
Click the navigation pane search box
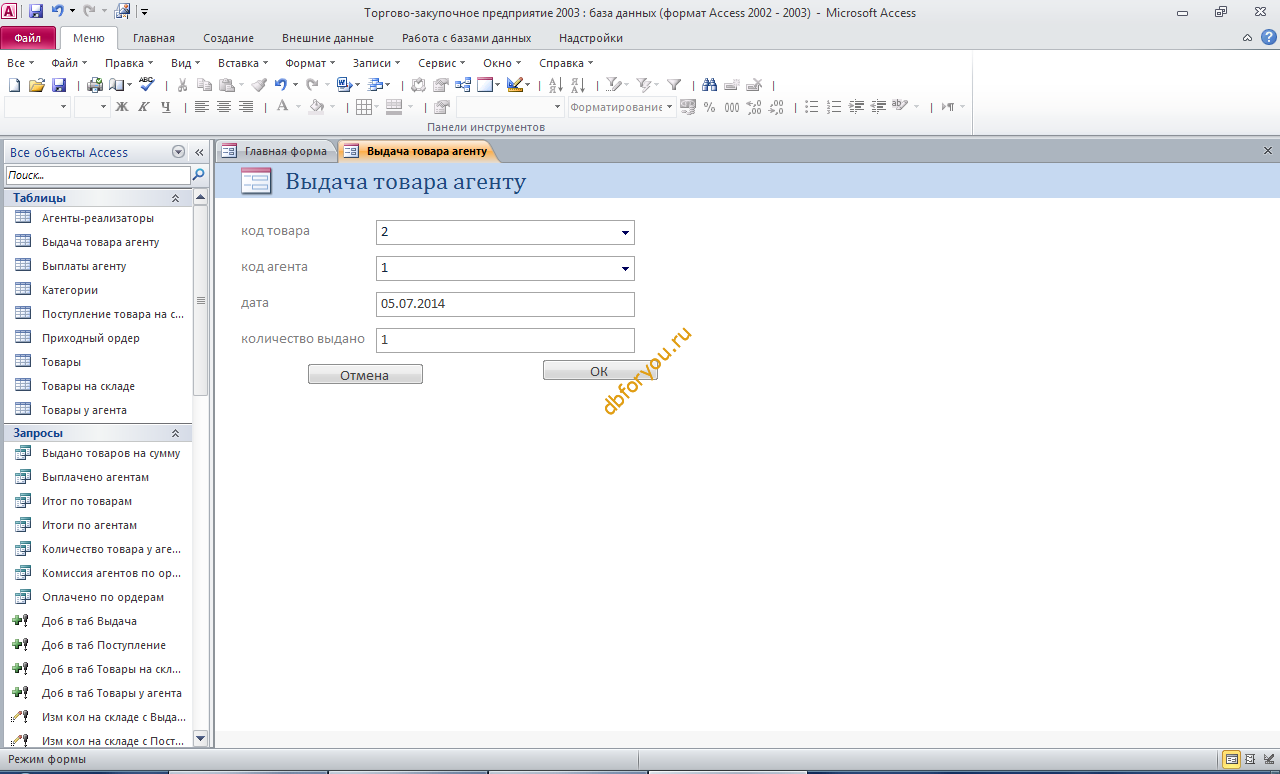tap(97, 175)
